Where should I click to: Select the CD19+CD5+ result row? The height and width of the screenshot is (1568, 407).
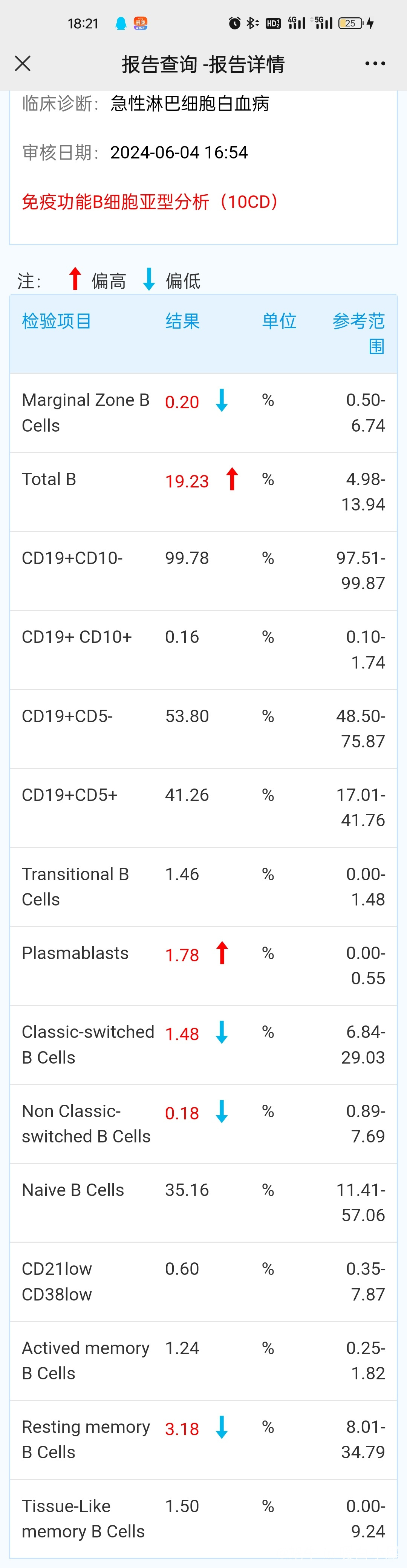203,808
